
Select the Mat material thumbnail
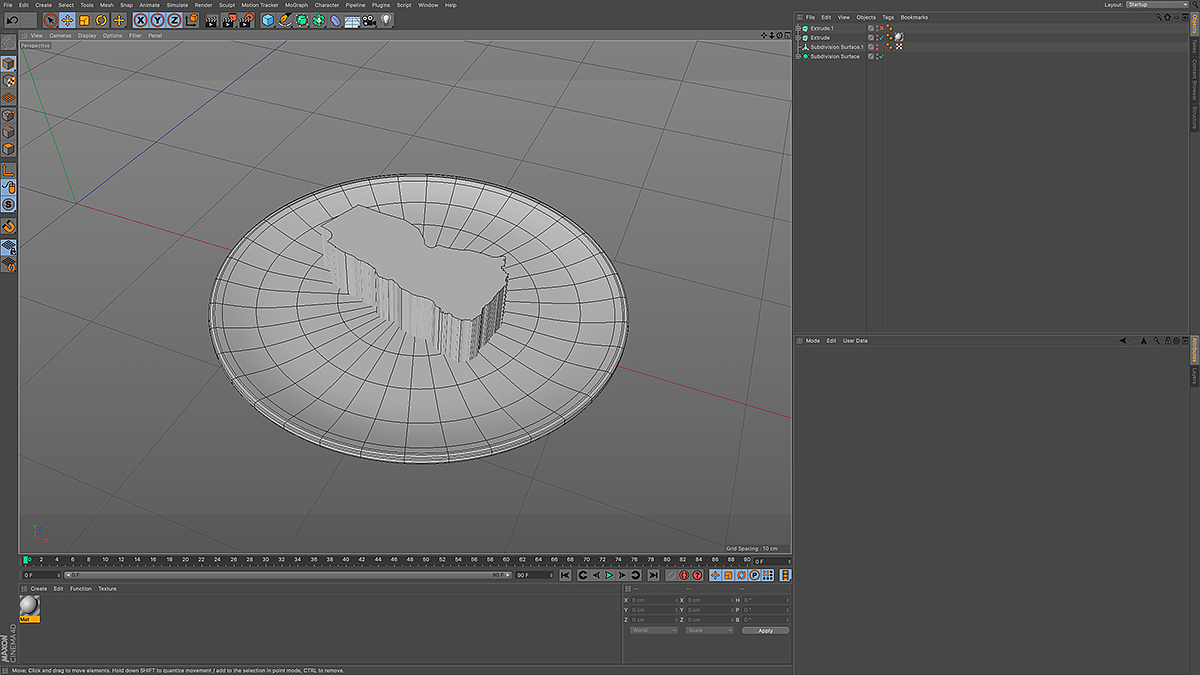tap(29, 606)
